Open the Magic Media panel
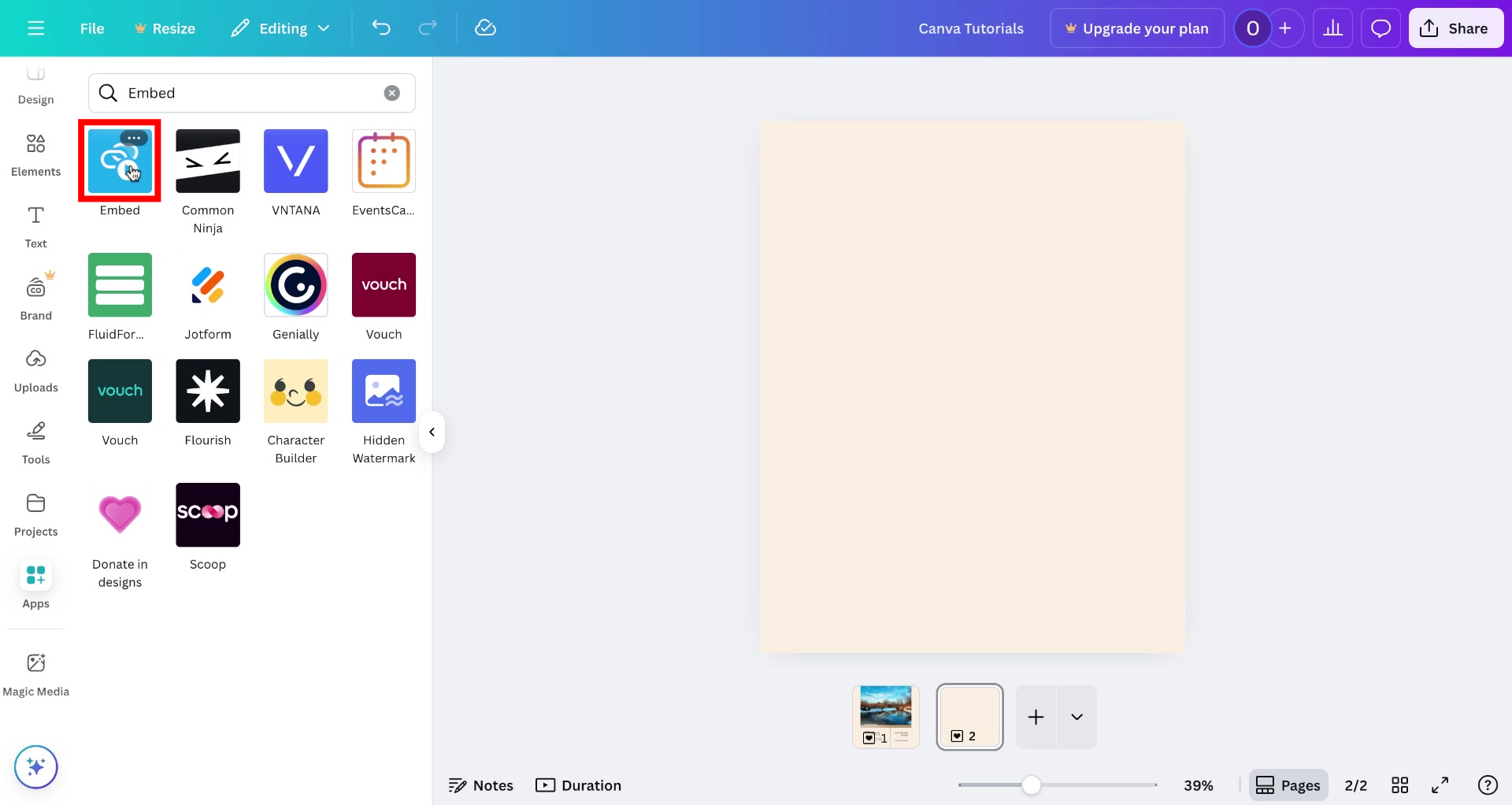The image size is (1512, 805). [x=35, y=673]
